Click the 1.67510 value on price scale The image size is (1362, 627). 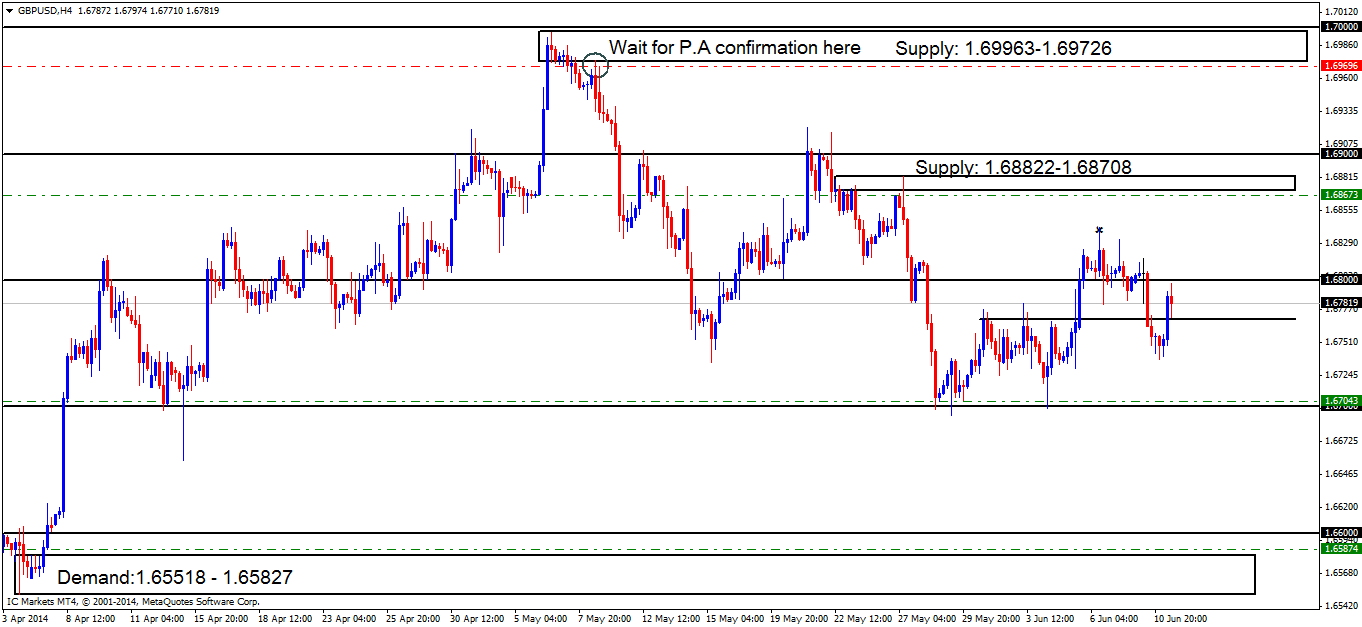click(1340, 341)
